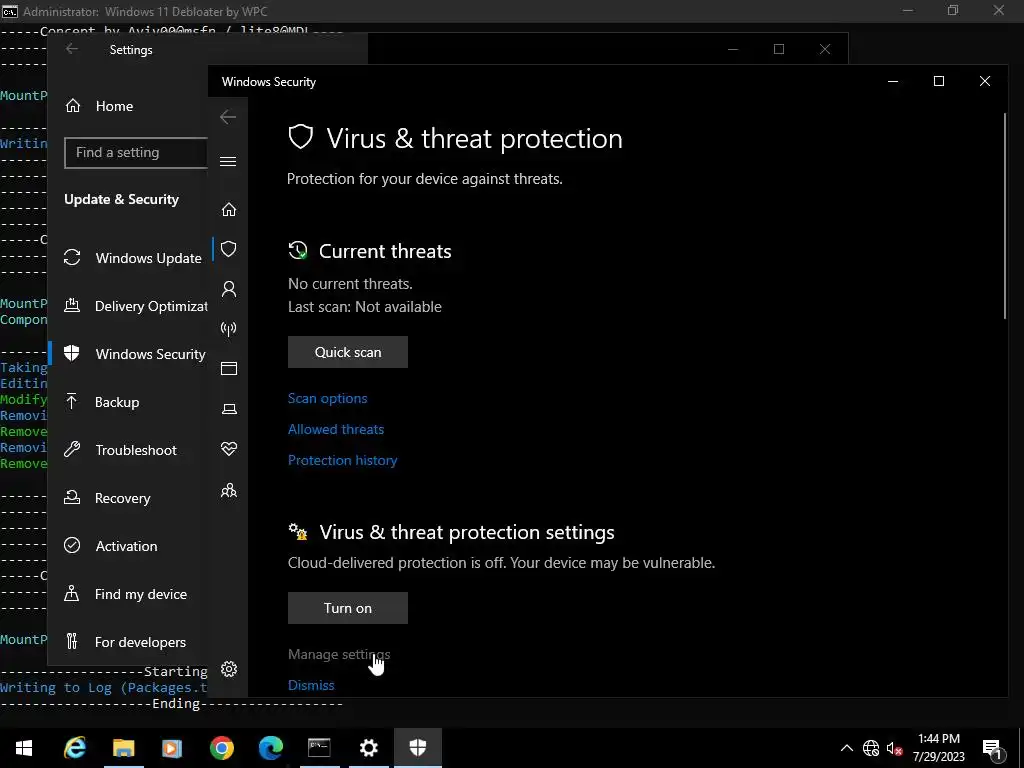This screenshot has height=768, width=1024.
Task: Click the Find a setting search box
Action: [136, 152]
